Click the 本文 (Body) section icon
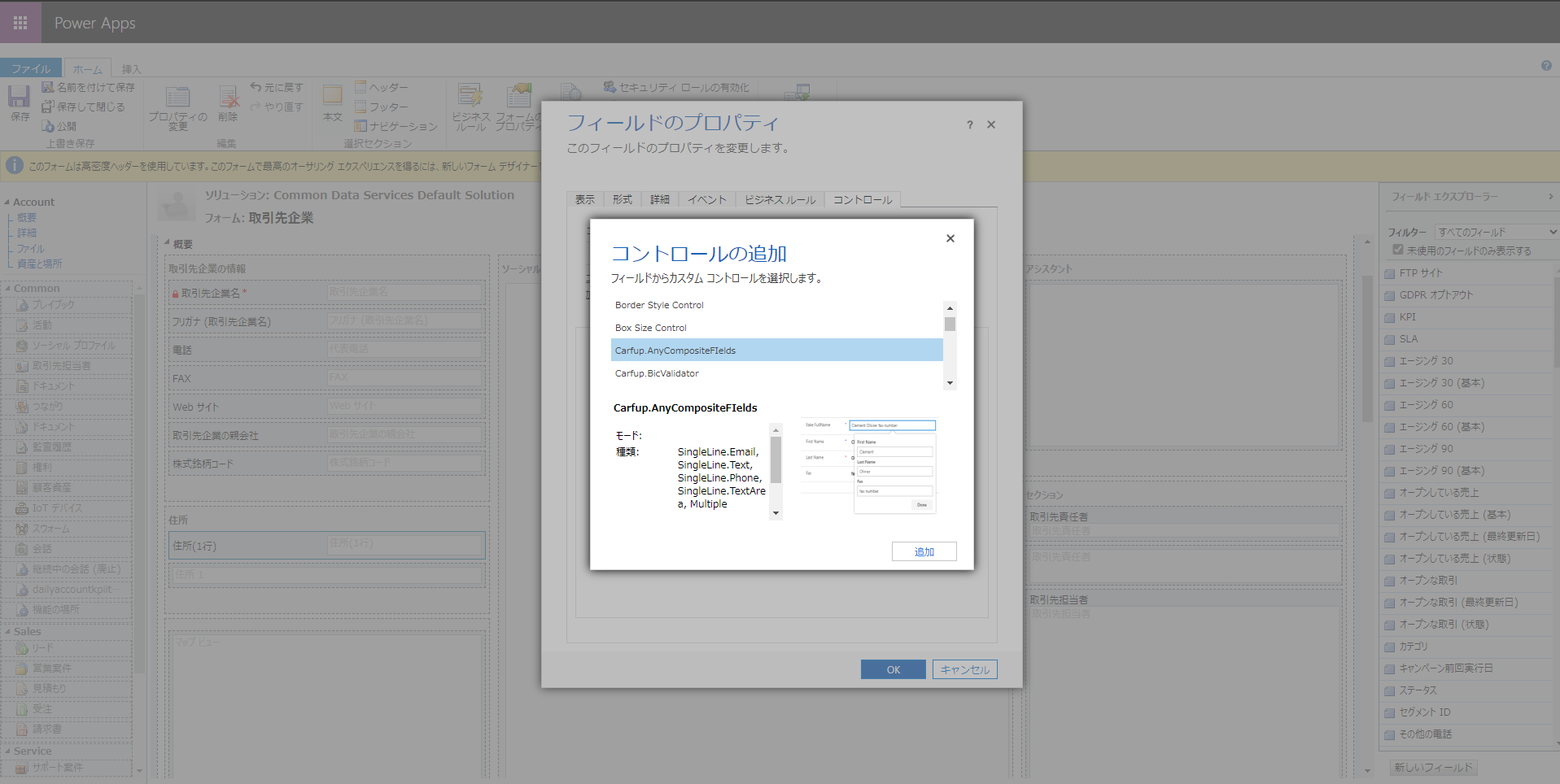This screenshot has width=1560, height=784. tap(332, 104)
